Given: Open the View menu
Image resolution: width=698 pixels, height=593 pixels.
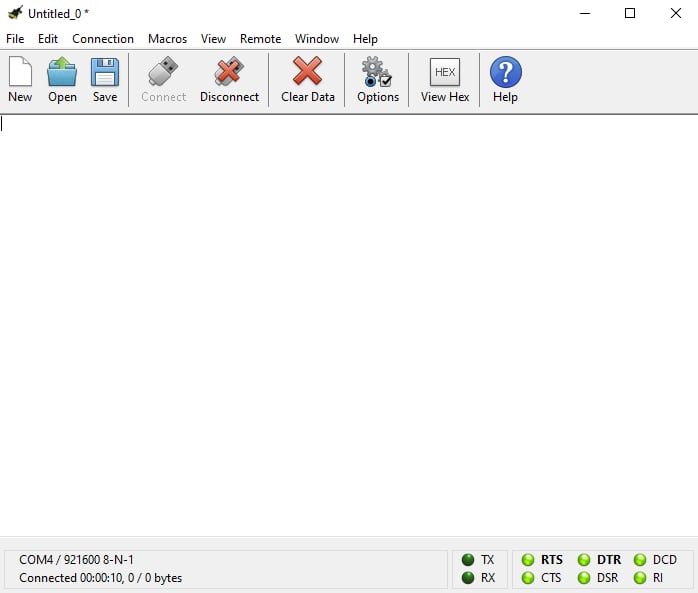Looking at the screenshot, I should 213,39.
